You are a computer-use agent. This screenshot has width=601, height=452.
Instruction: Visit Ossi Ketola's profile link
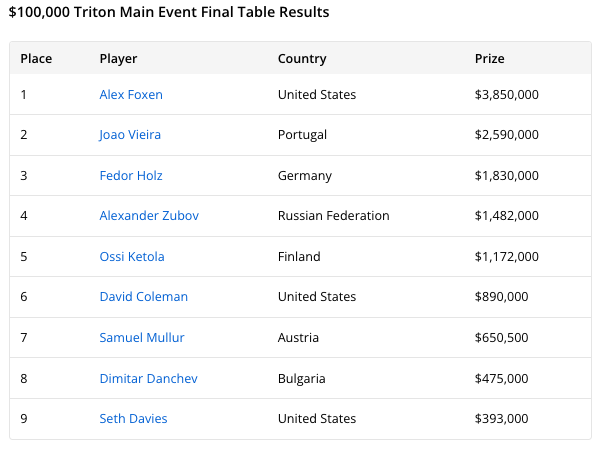pyautogui.click(x=132, y=257)
